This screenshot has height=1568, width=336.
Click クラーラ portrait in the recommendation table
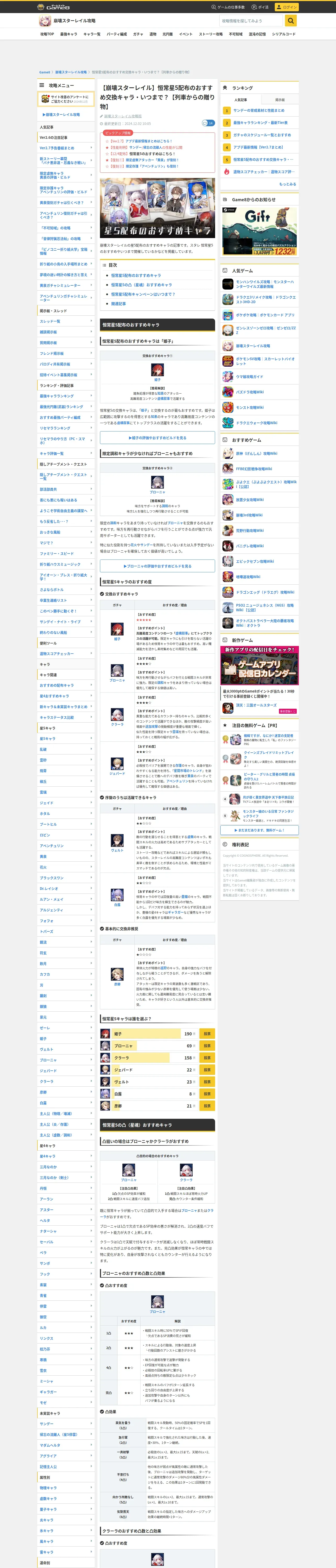117,714
